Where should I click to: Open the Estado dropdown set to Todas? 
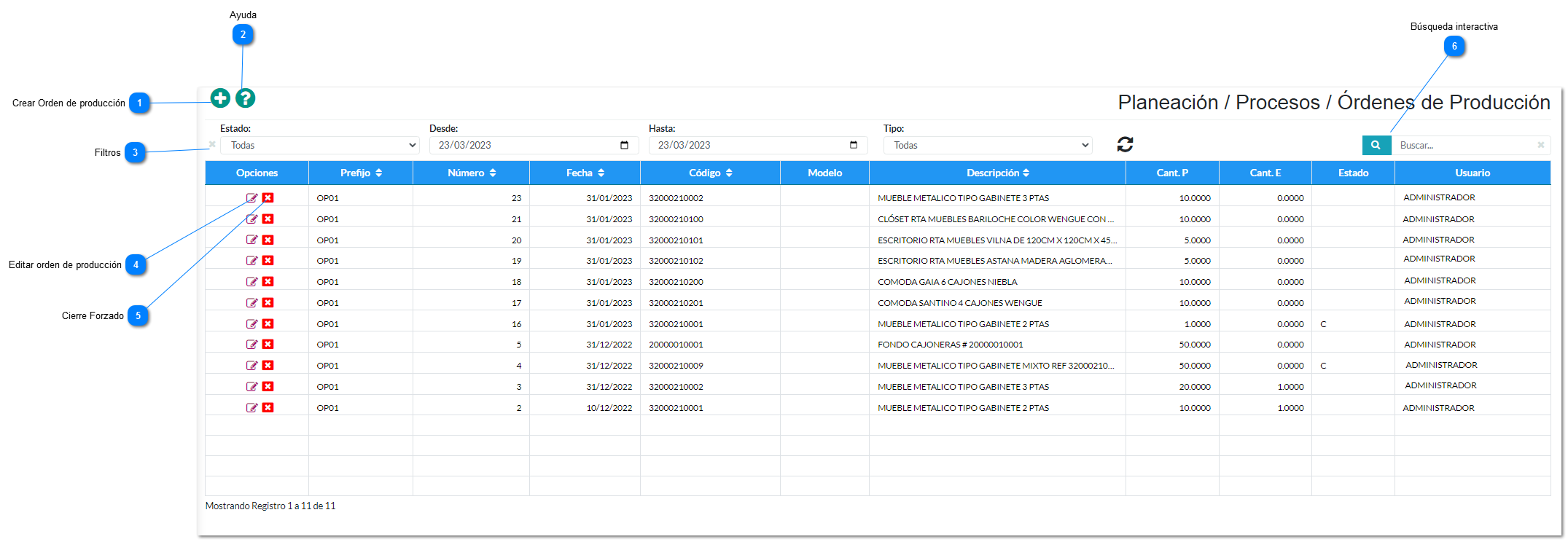tap(320, 145)
